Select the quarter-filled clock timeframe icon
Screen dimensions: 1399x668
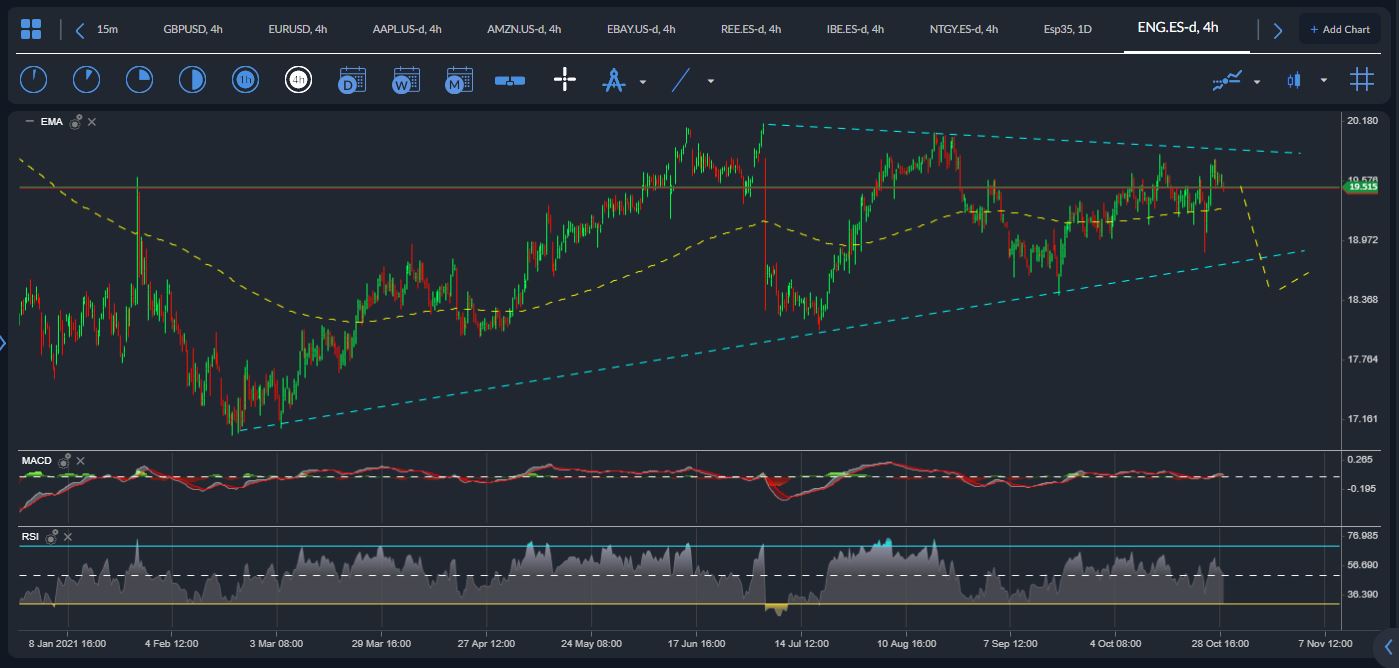[139, 80]
